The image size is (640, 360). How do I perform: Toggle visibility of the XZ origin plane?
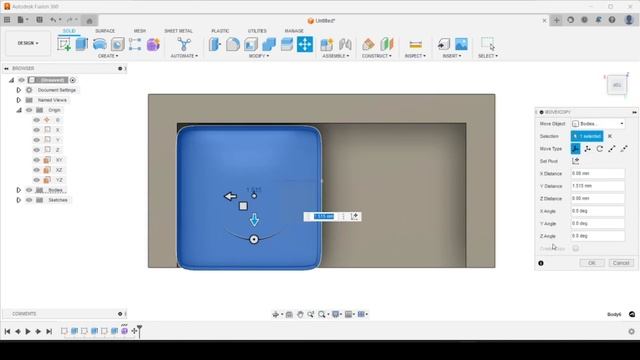coord(37,170)
